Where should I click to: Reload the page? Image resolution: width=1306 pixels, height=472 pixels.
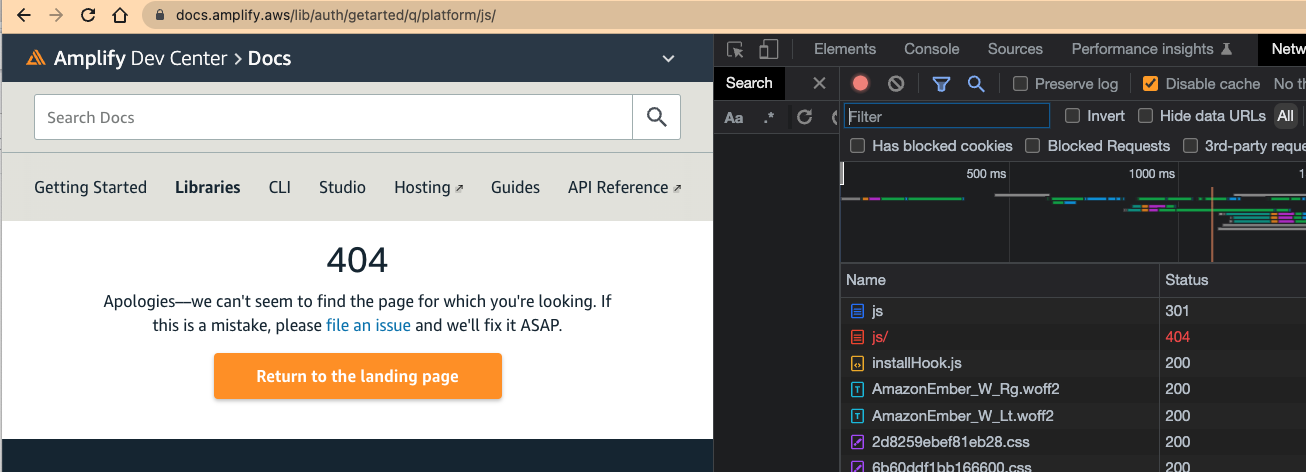(88, 15)
